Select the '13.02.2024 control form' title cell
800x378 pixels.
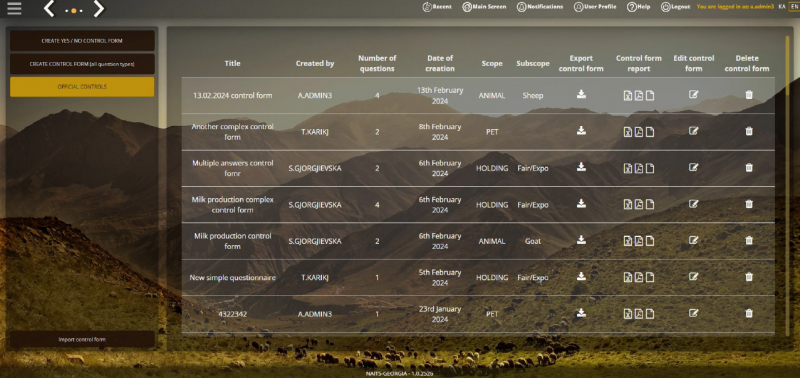[233, 95]
